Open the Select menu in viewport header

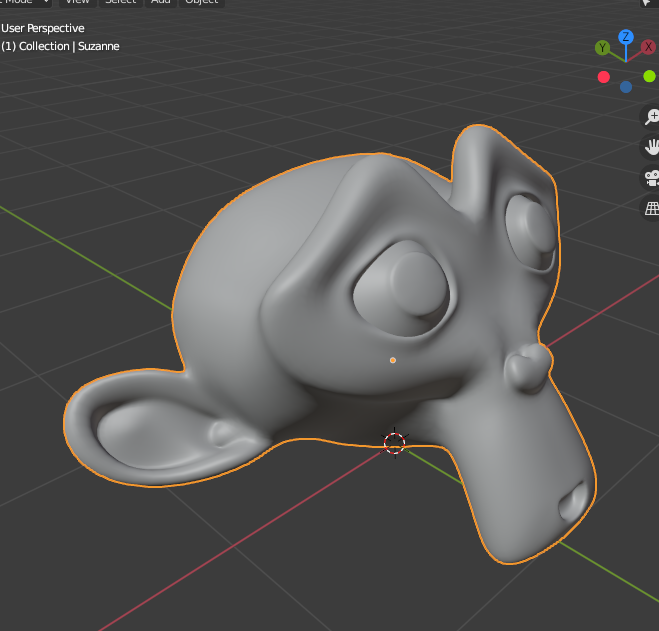121,2
